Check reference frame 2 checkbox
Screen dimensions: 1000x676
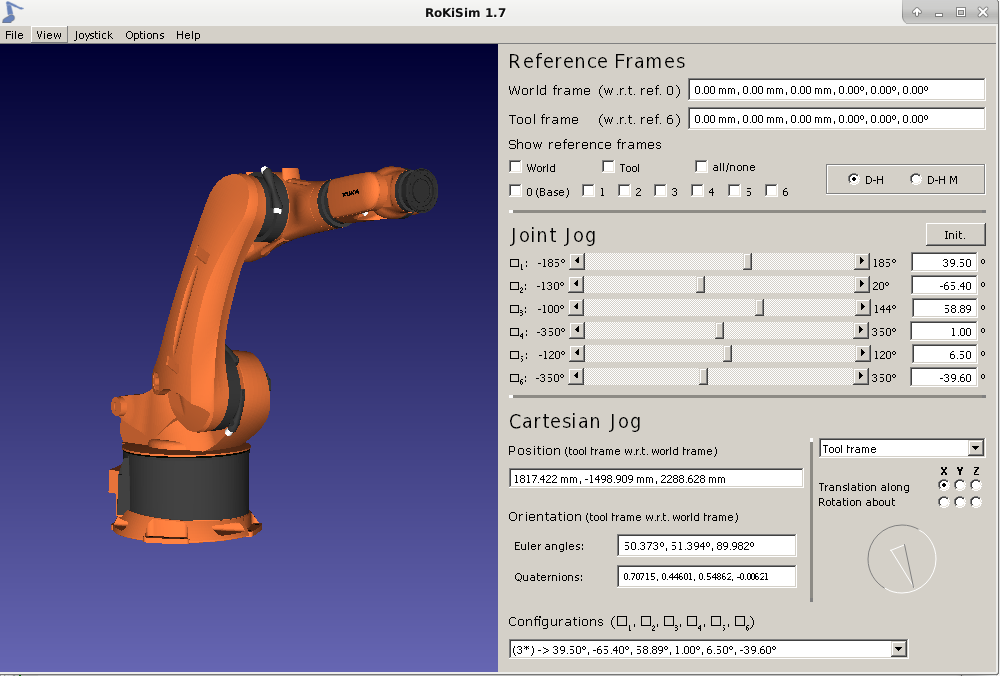[625, 190]
